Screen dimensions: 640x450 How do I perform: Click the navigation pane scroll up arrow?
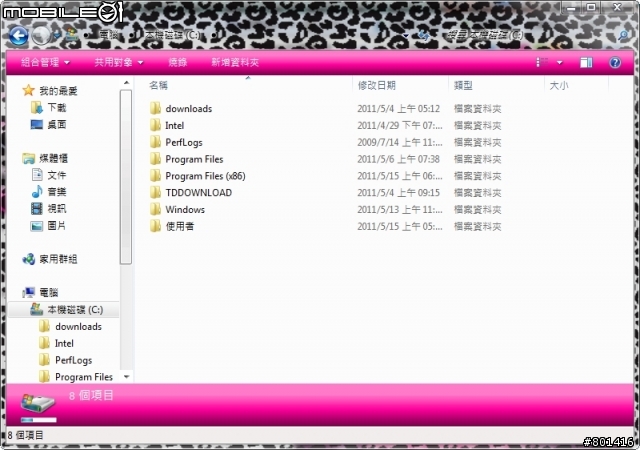(126, 83)
